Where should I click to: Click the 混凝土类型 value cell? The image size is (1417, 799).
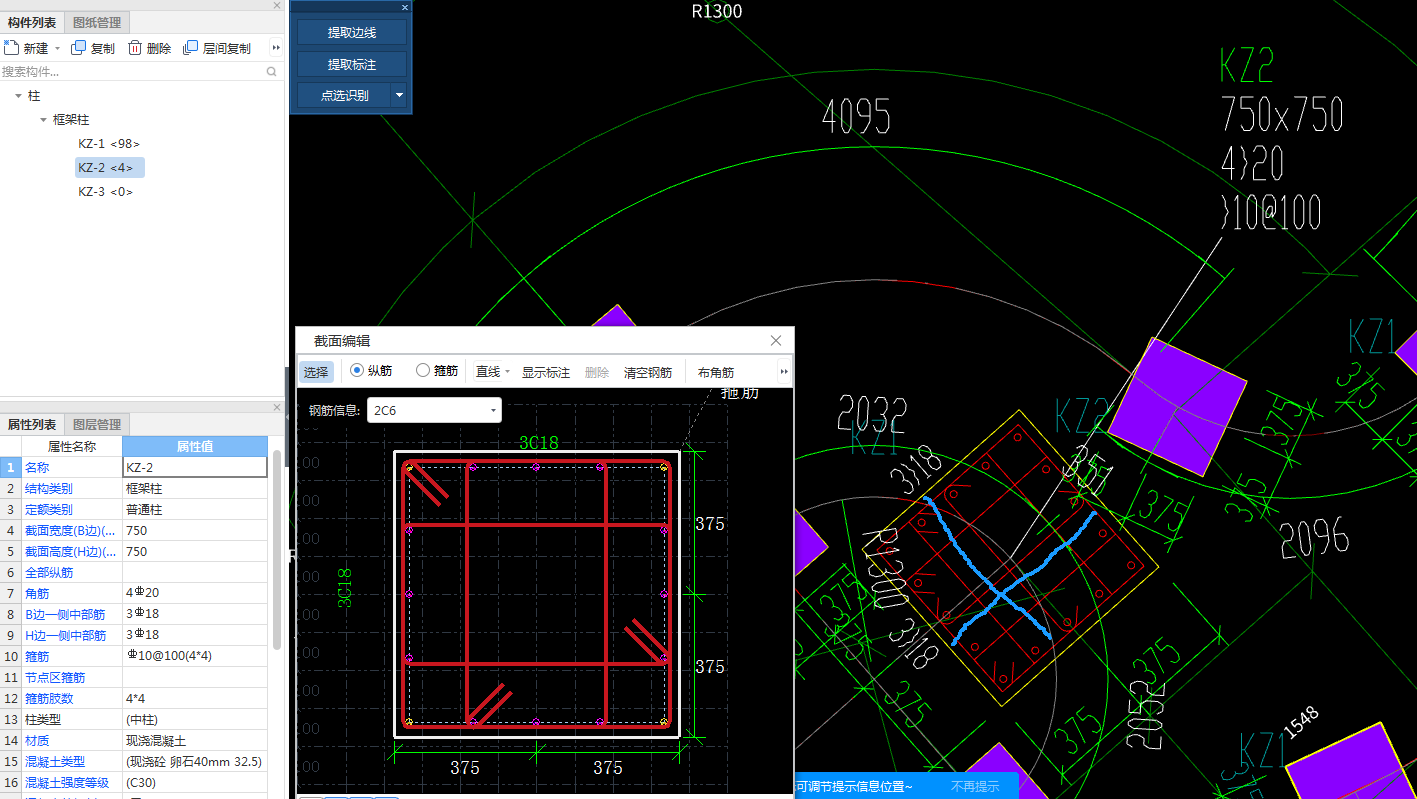pos(195,761)
